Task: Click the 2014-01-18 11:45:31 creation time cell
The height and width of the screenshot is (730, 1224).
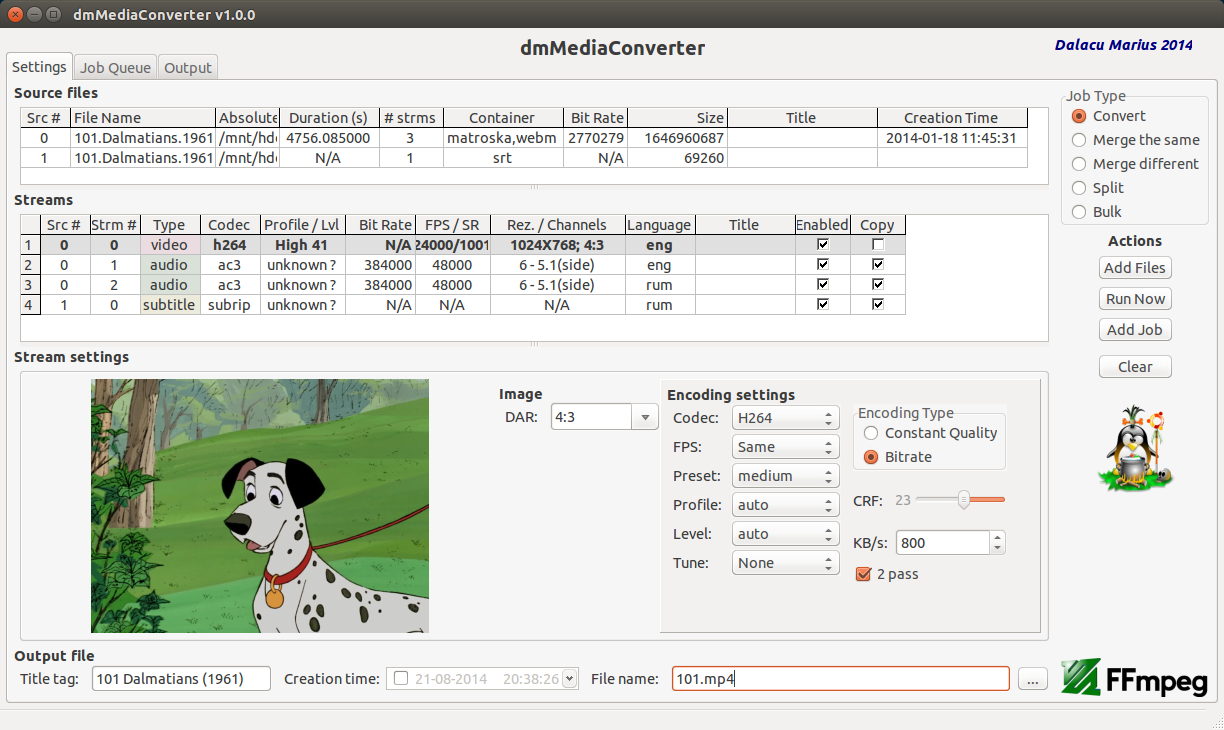Action: click(952, 138)
